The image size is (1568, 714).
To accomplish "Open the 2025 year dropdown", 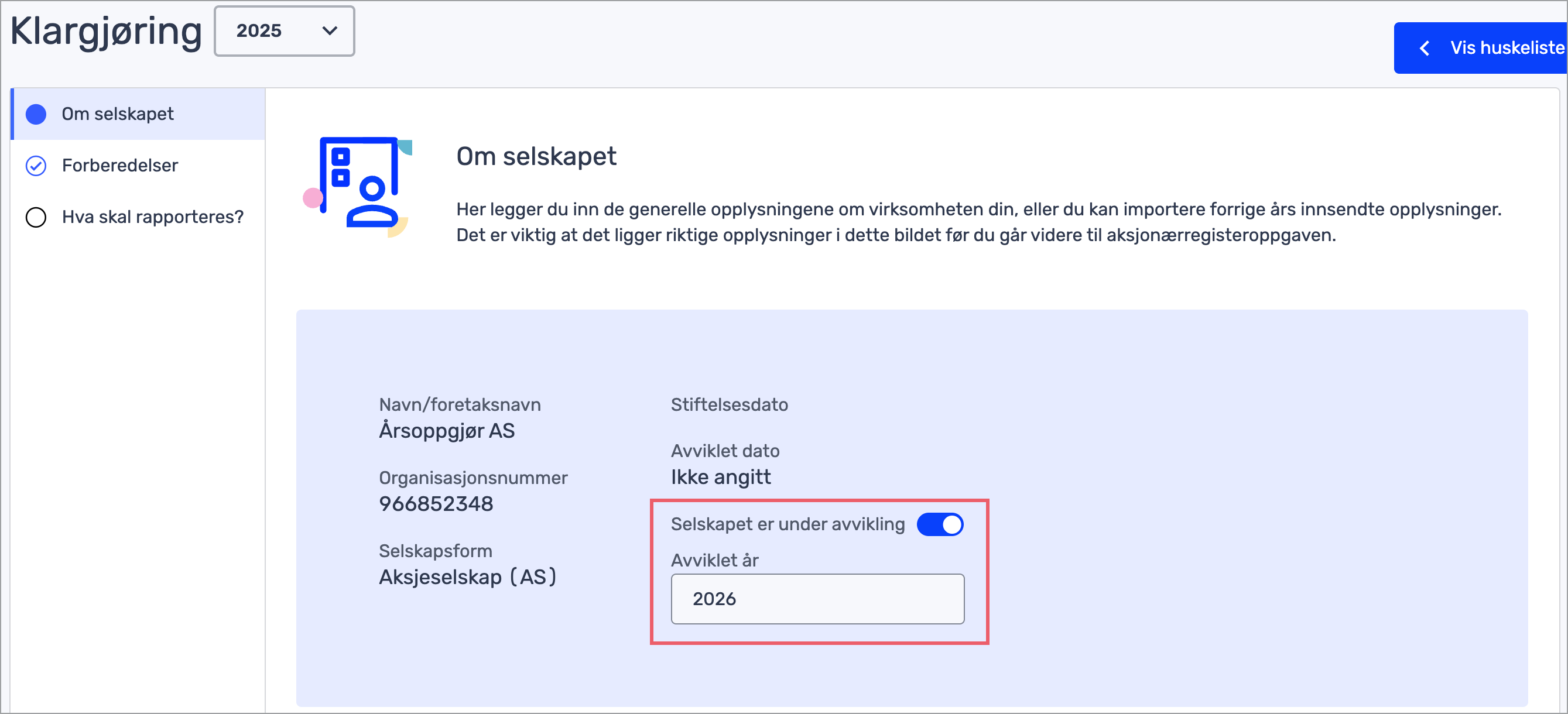I will point(283,31).
